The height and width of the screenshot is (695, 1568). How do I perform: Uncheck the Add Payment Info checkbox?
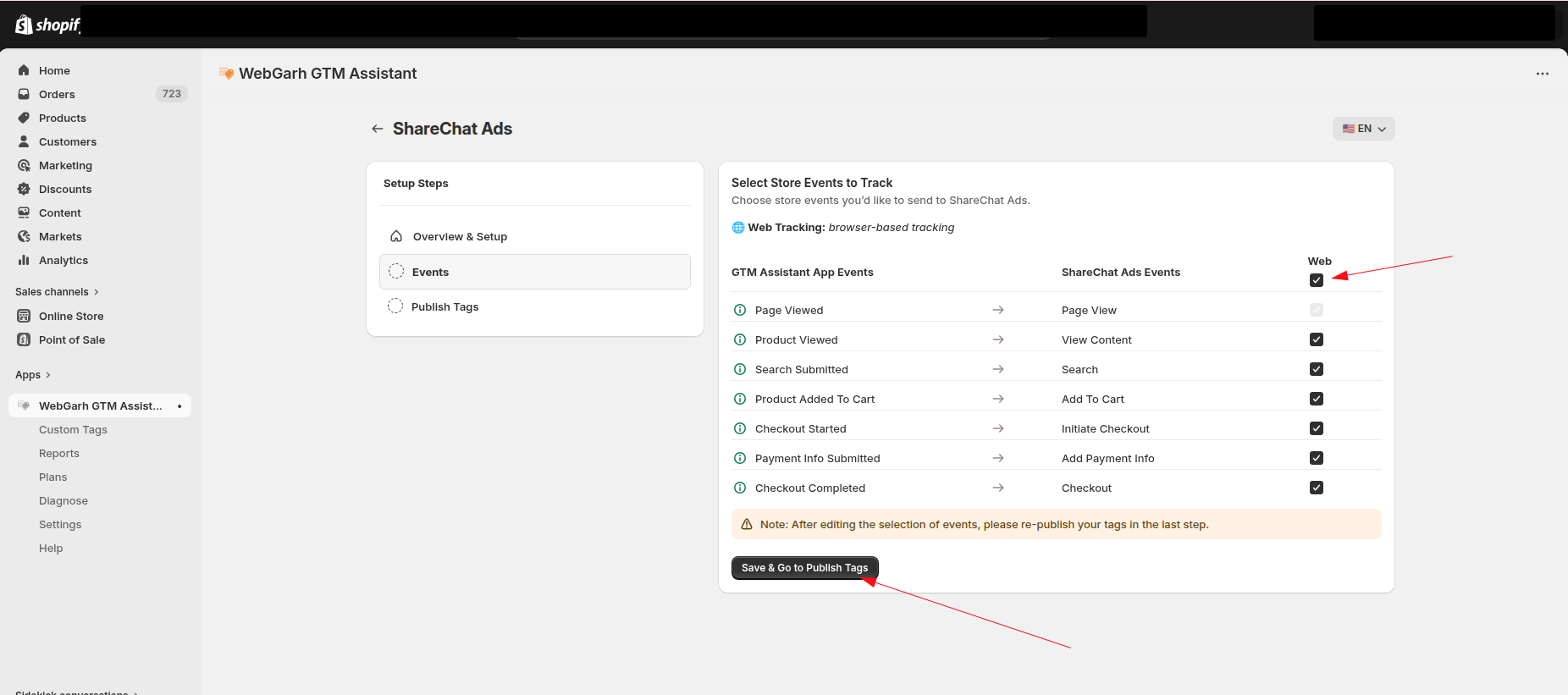click(1317, 458)
